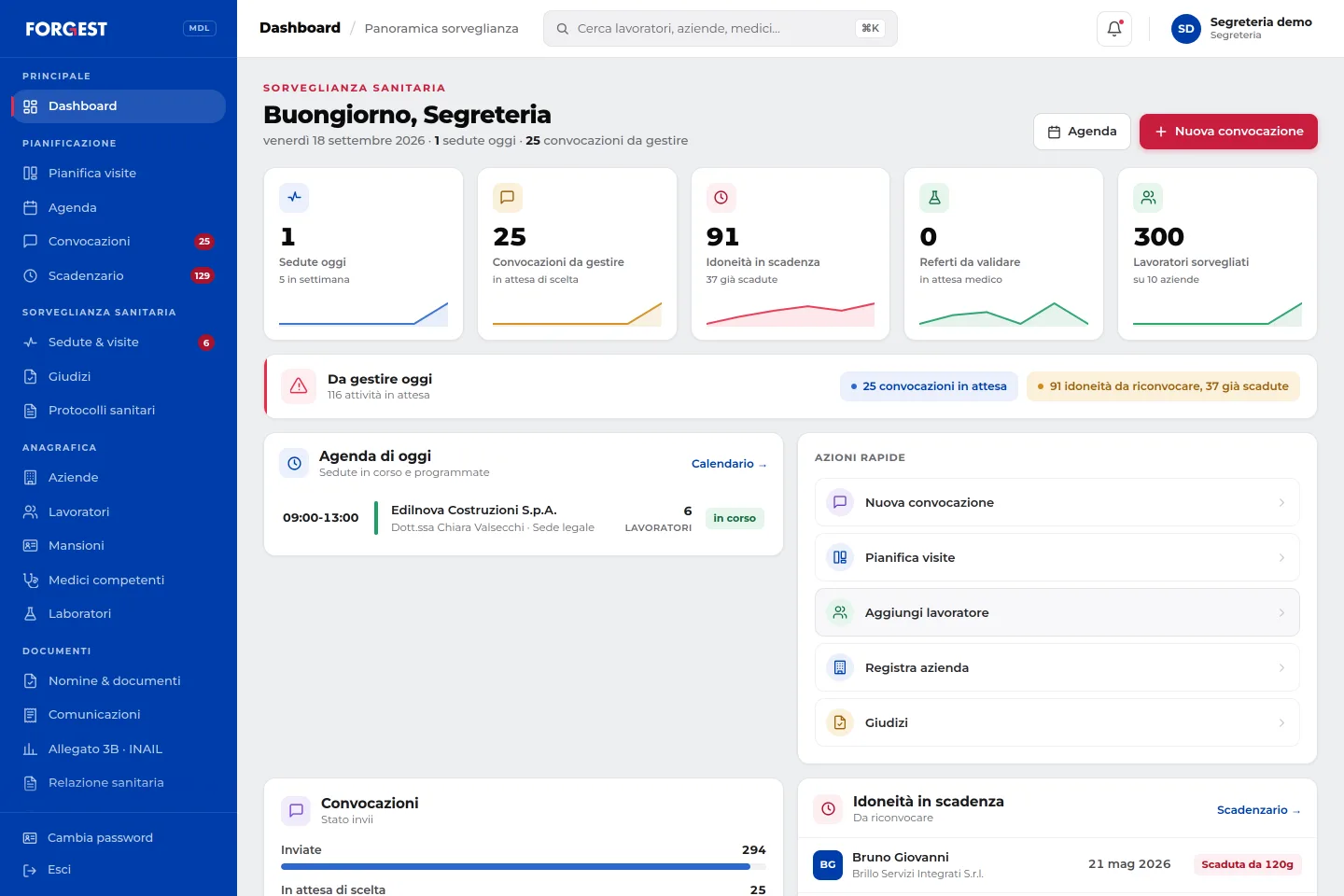Click the red Nuova convocazione button
The height and width of the screenshot is (896, 1344).
[x=1228, y=132]
